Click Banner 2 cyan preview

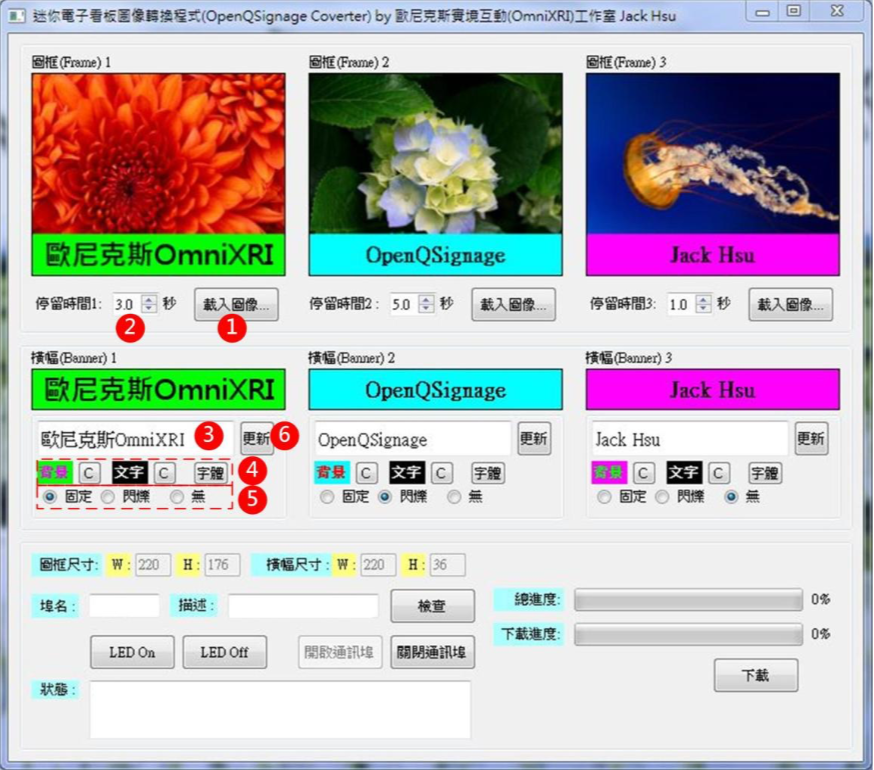(435, 389)
